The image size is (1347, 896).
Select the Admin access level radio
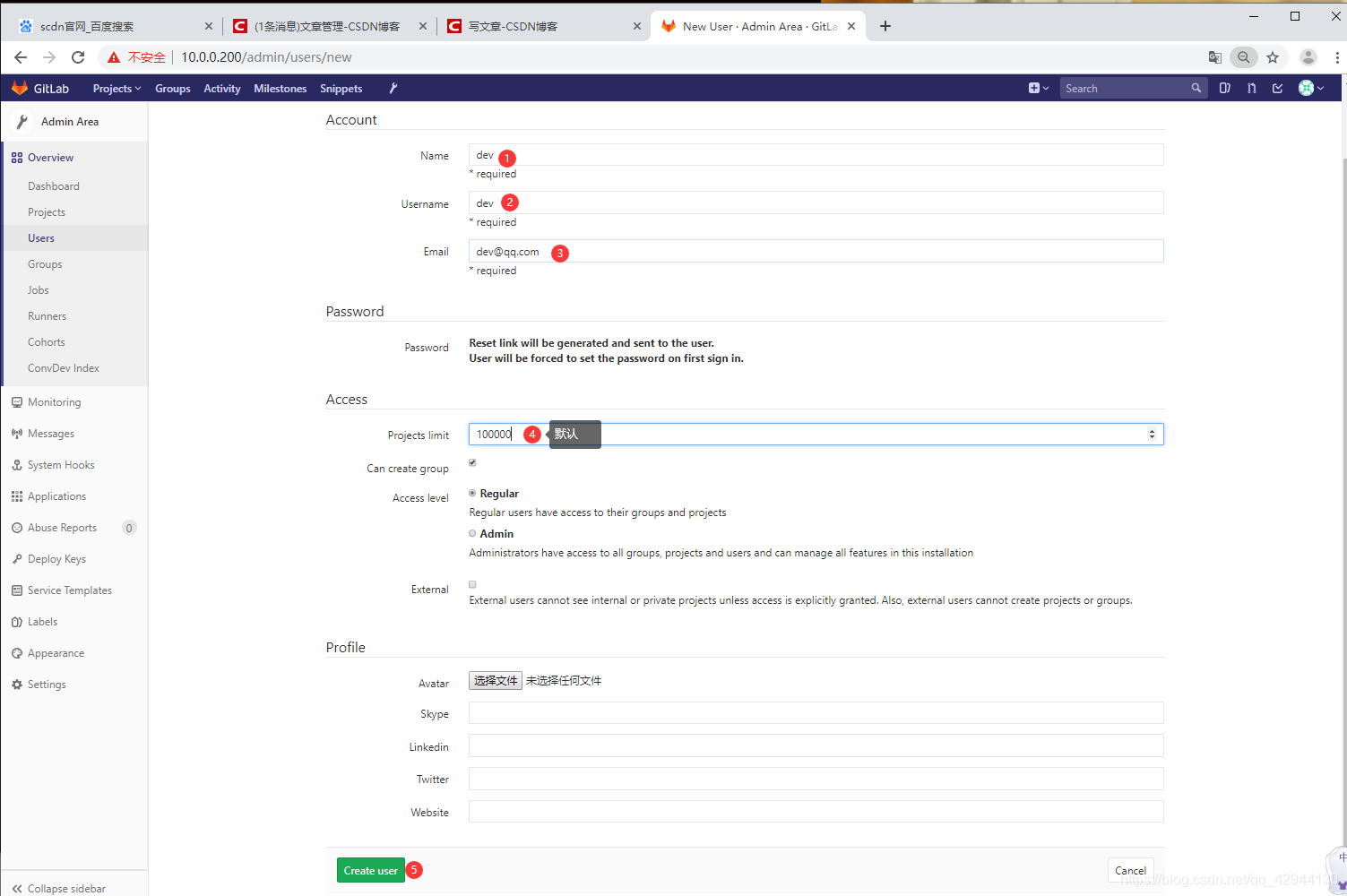472,533
